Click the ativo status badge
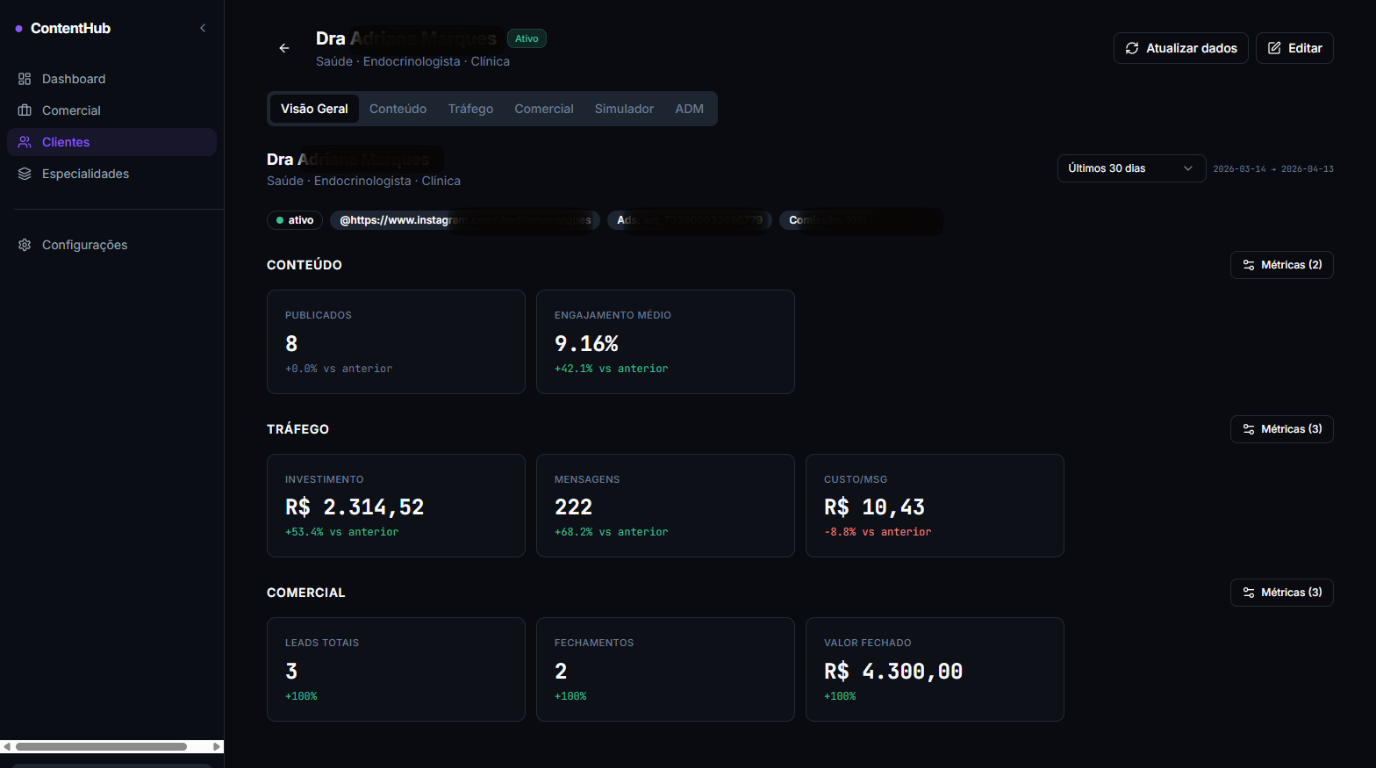 click(x=294, y=219)
